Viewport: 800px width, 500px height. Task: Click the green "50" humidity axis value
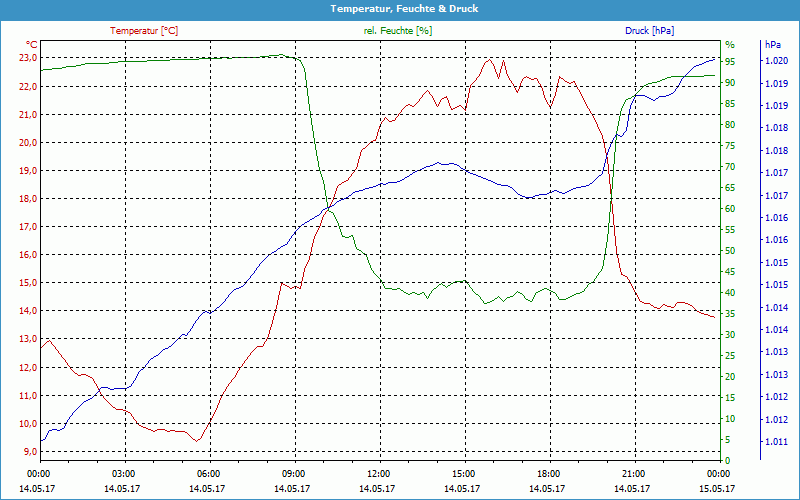tap(730, 251)
